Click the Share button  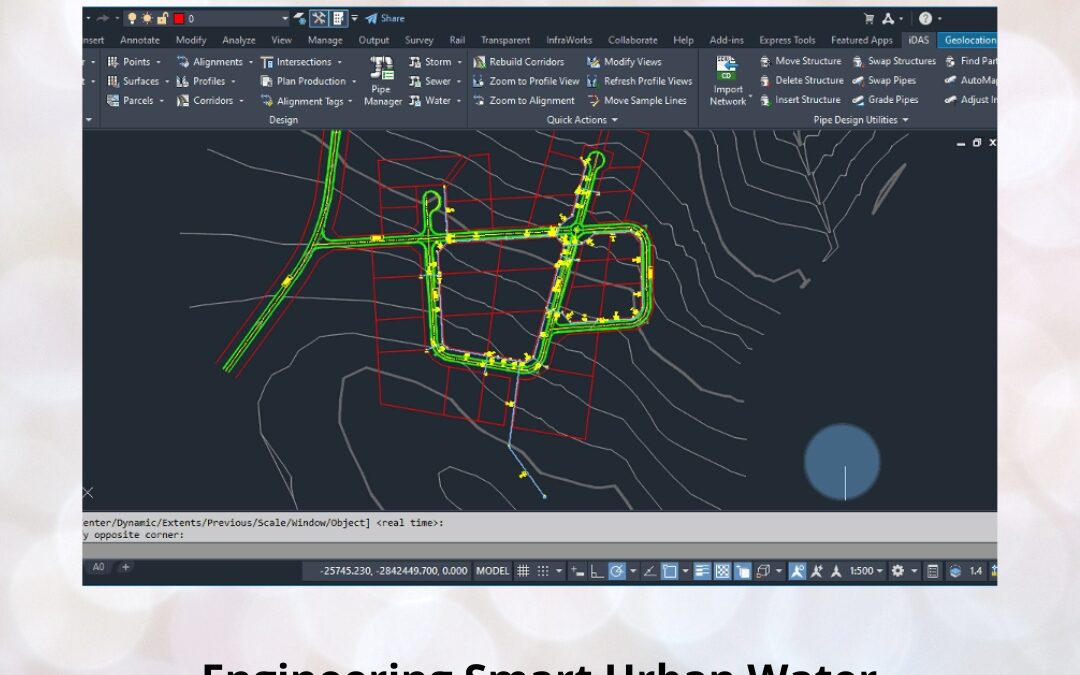[385, 17]
